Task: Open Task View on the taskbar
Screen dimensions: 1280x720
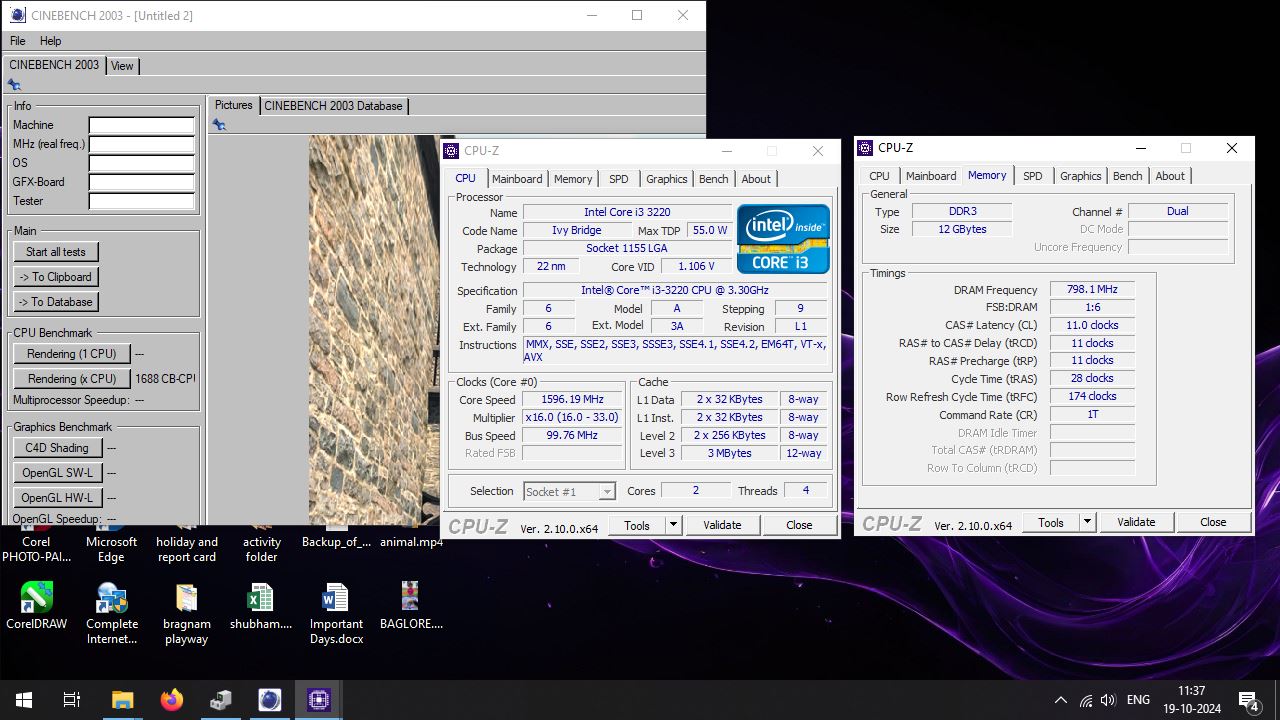Action: click(x=72, y=700)
